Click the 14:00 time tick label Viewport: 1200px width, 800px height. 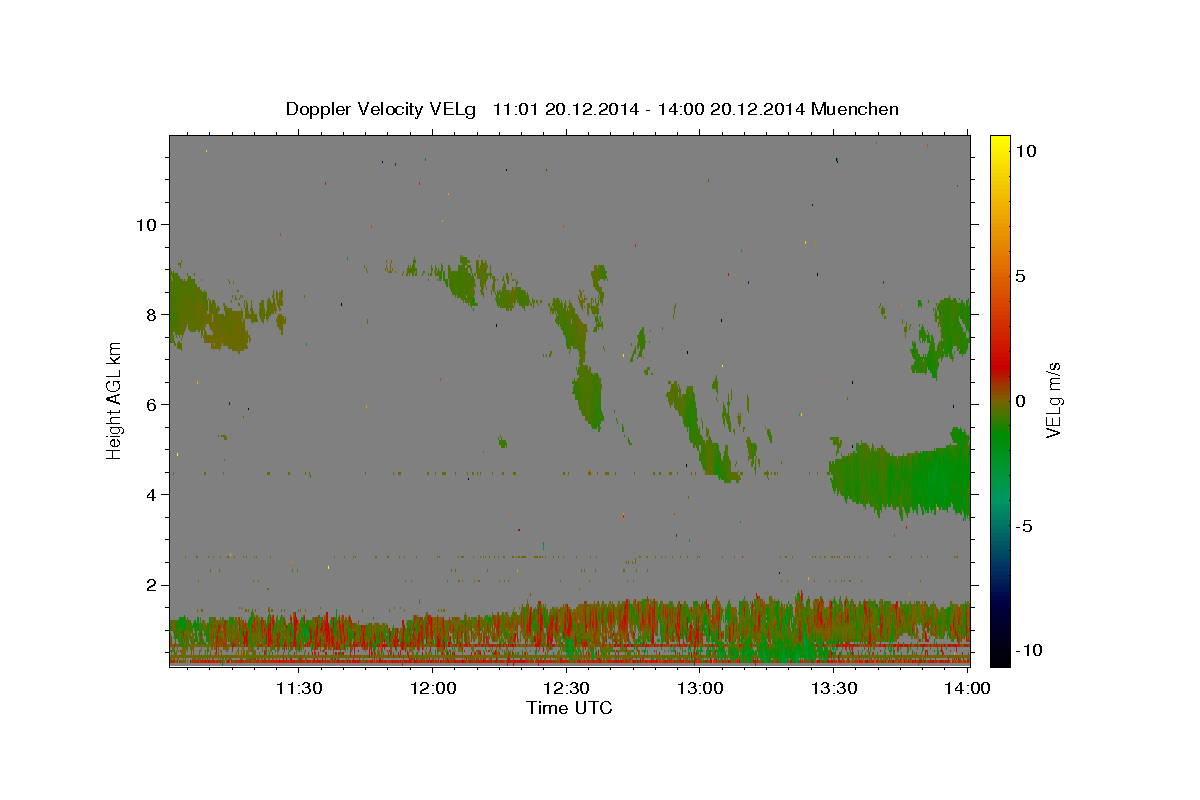(x=968, y=688)
